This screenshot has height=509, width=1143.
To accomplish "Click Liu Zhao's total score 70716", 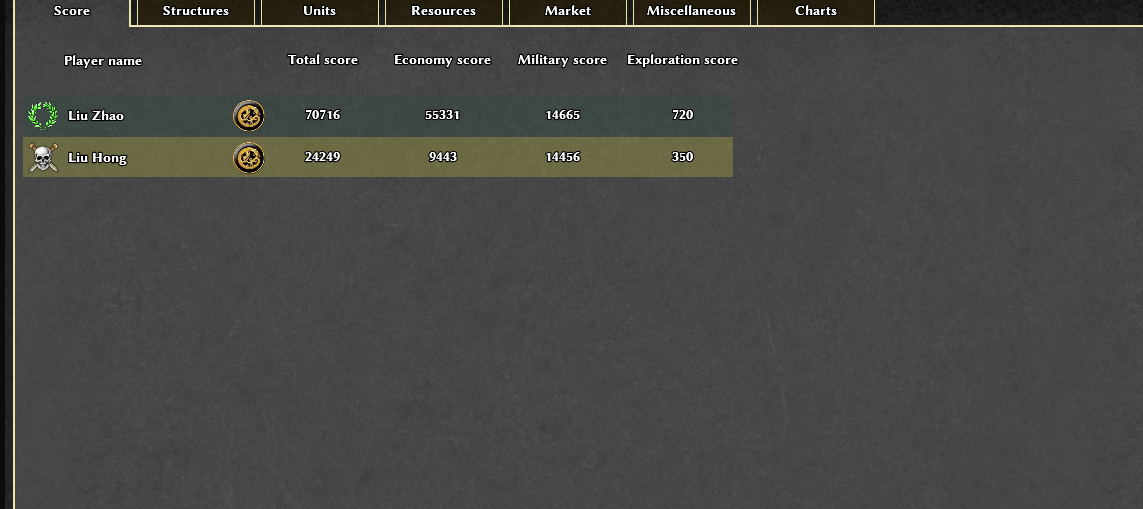I will coord(323,115).
